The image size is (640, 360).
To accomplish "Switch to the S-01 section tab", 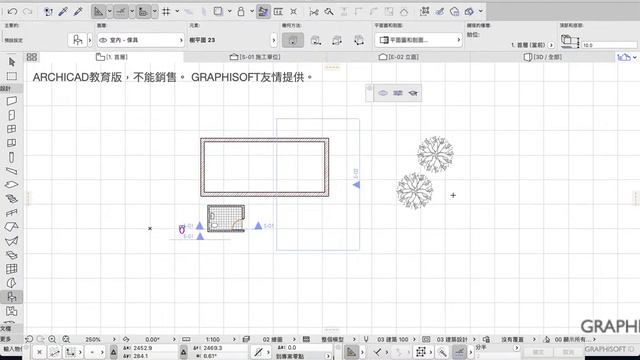I will click(x=255, y=57).
